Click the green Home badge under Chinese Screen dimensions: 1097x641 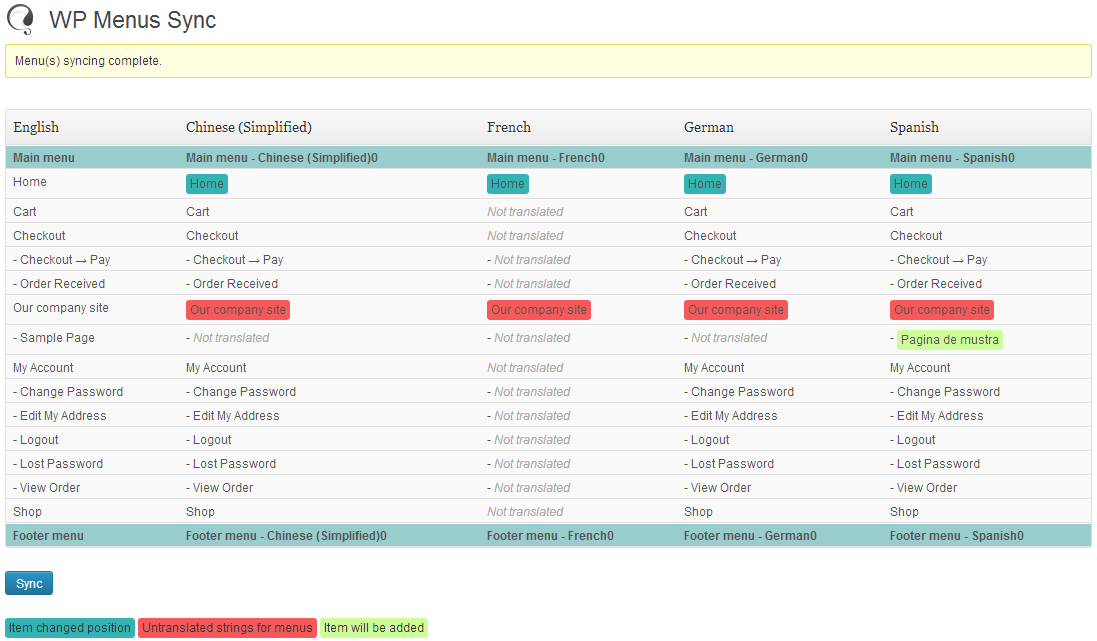(x=207, y=184)
